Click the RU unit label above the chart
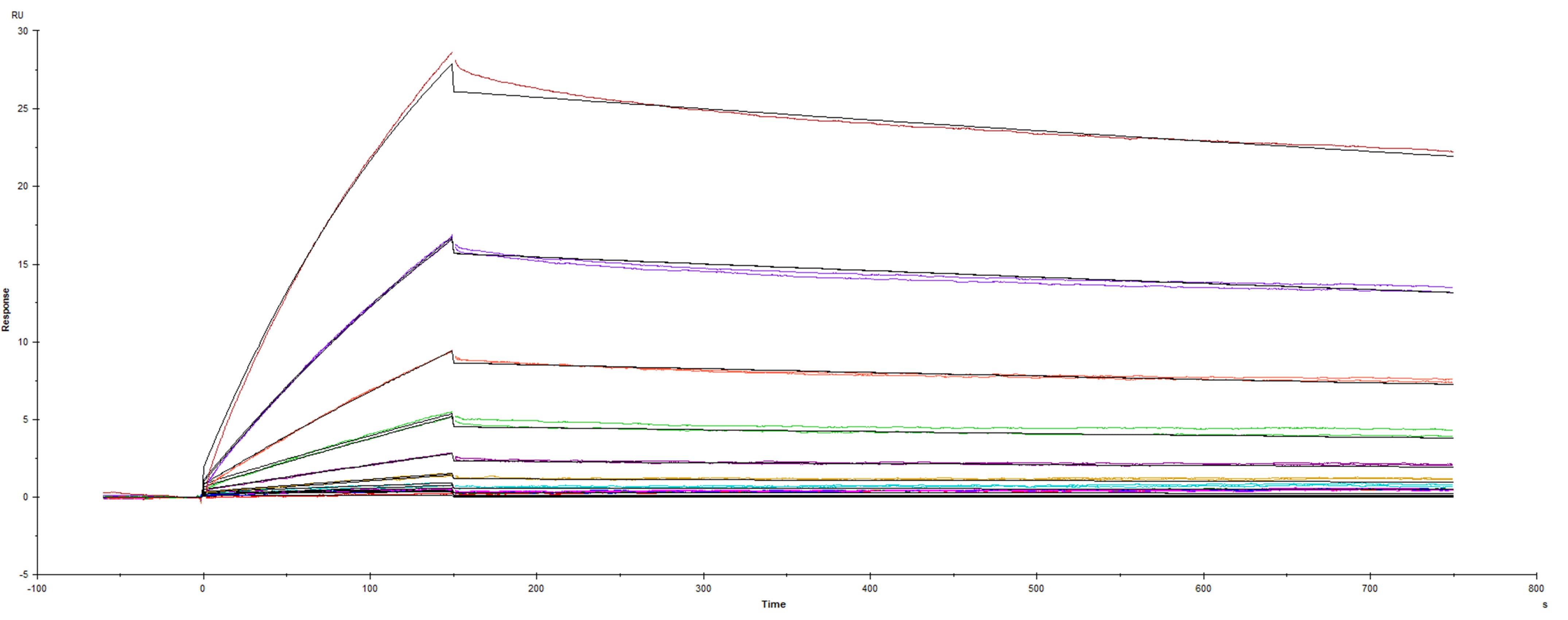1568x620 pixels. [18, 15]
